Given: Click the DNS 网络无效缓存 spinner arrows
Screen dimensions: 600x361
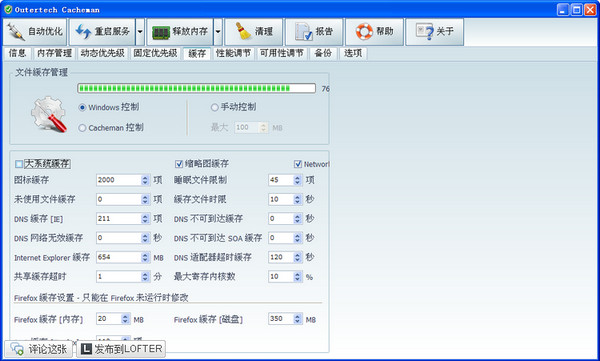Looking at the screenshot, I should pos(145,238).
